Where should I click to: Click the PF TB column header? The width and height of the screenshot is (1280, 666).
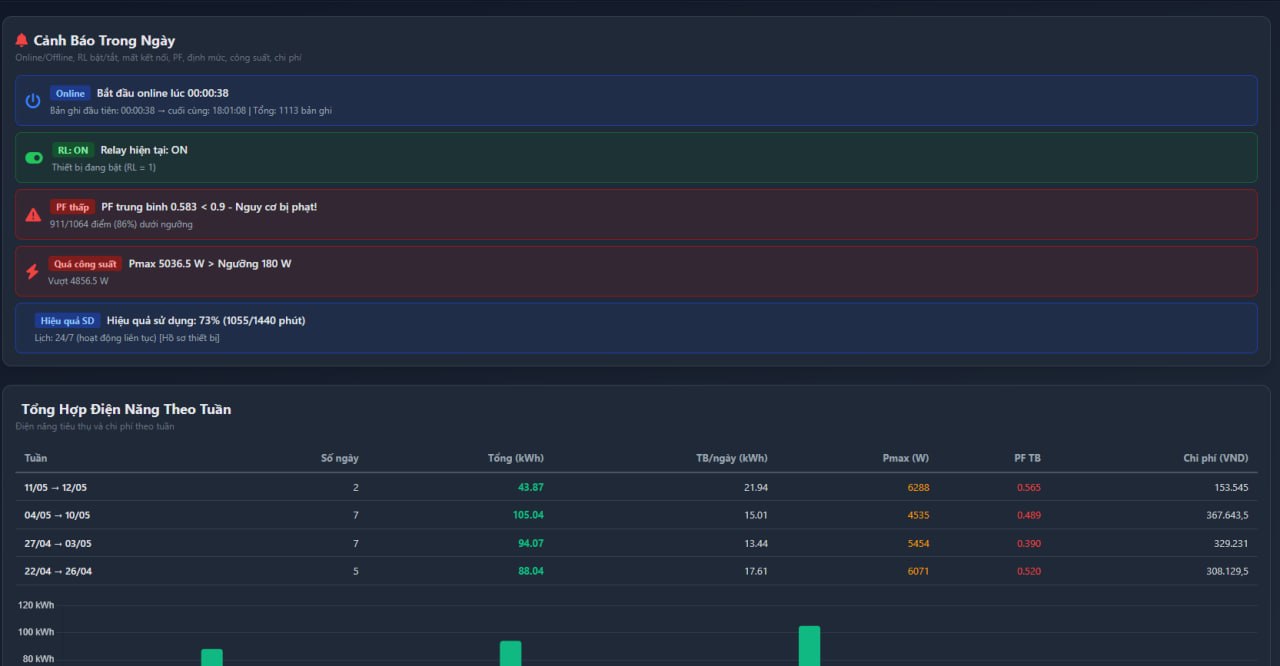pos(1027,458)
